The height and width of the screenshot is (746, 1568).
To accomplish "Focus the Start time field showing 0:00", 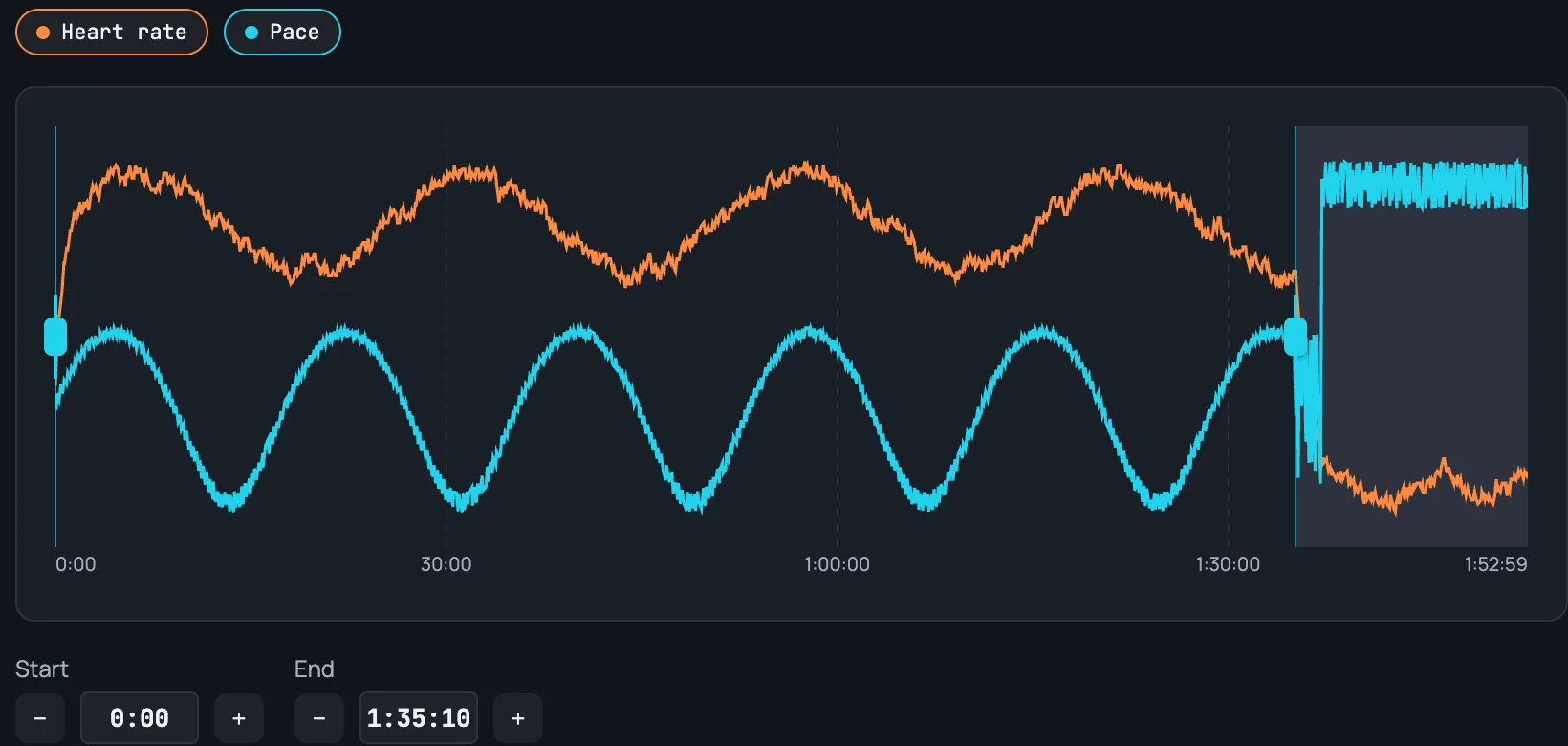I will (140, 718).
